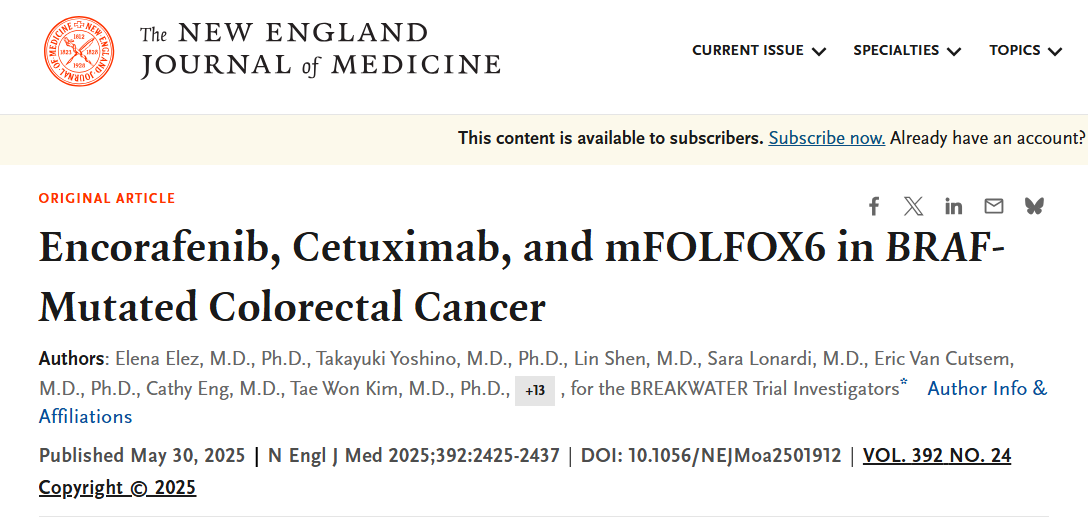
Task: Open the Topics menu
Action: click(x=1026, y=51)
